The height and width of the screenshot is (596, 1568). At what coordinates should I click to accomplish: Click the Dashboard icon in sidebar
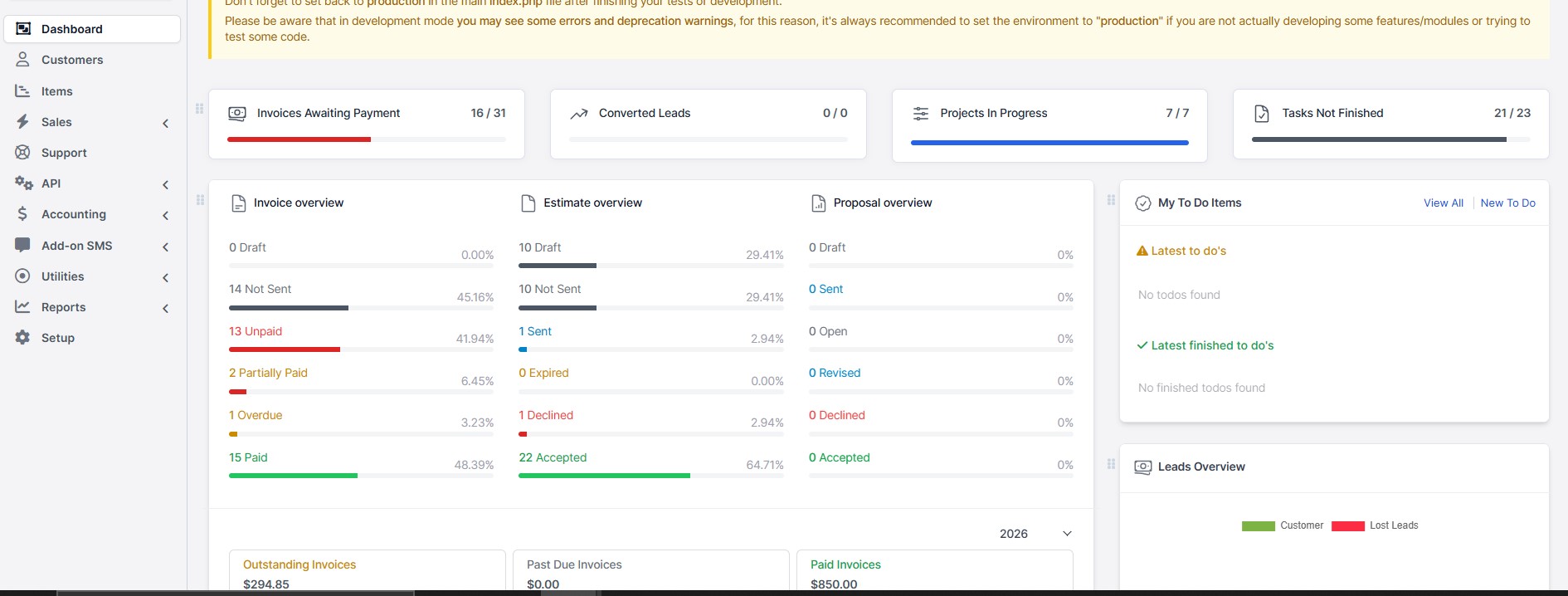[x=23, y=28]
